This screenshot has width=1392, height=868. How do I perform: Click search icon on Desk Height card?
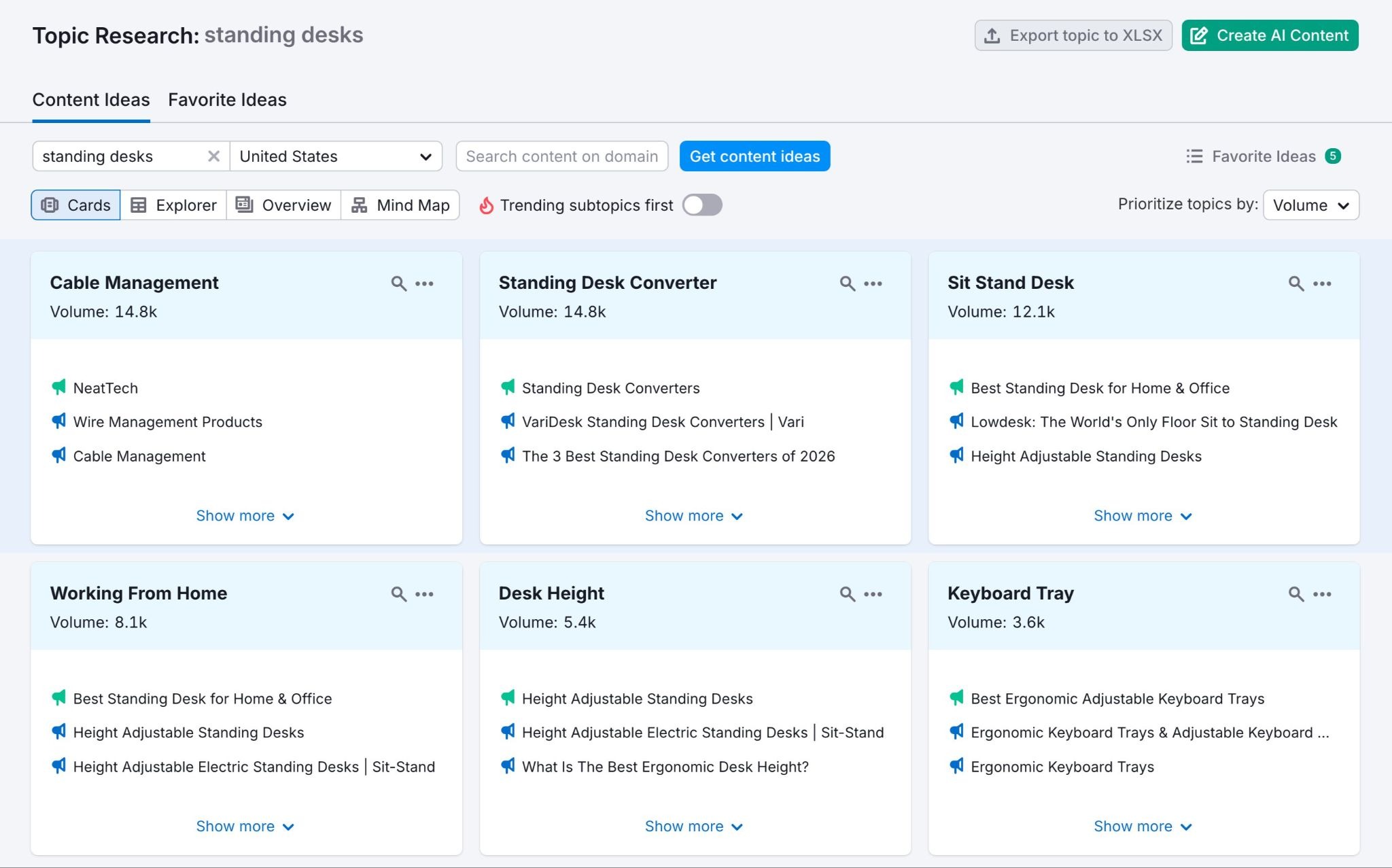[848, 594]
